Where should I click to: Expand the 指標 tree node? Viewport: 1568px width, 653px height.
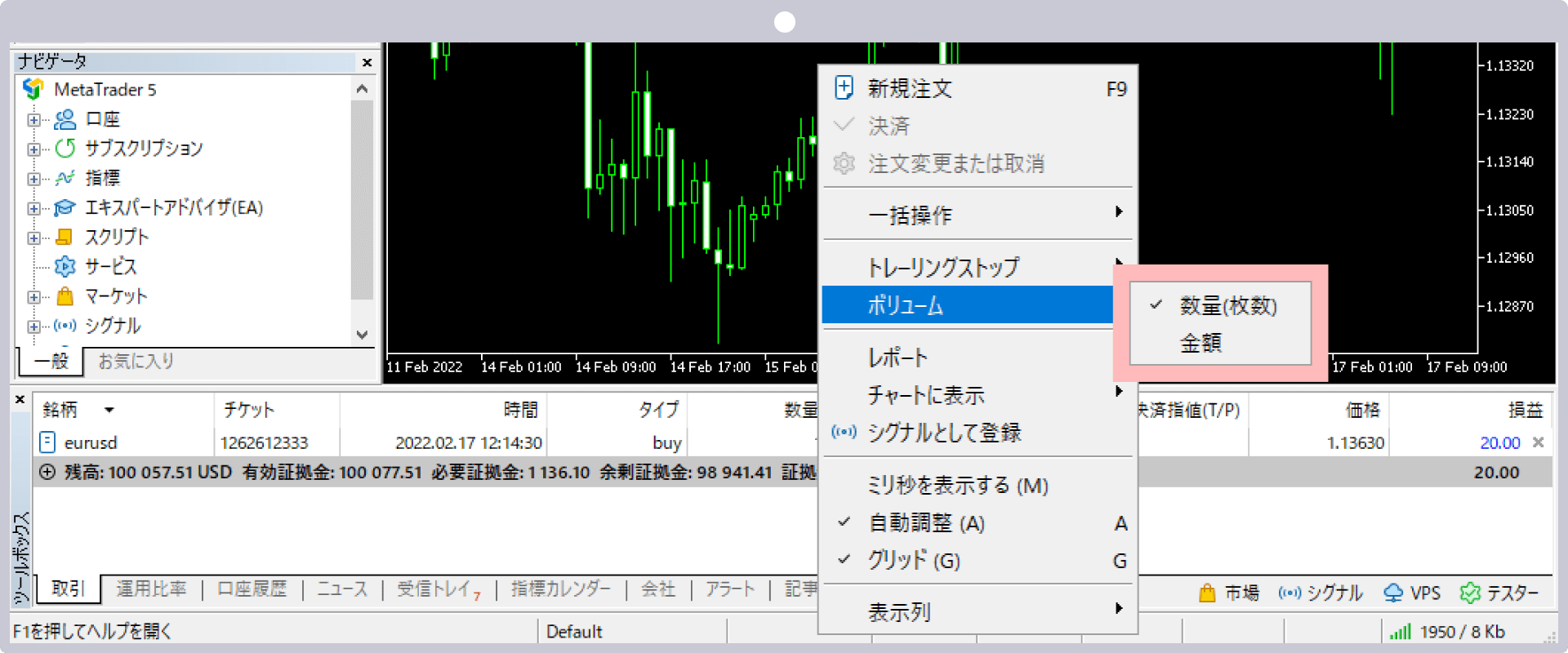click(x=33, y=179)
